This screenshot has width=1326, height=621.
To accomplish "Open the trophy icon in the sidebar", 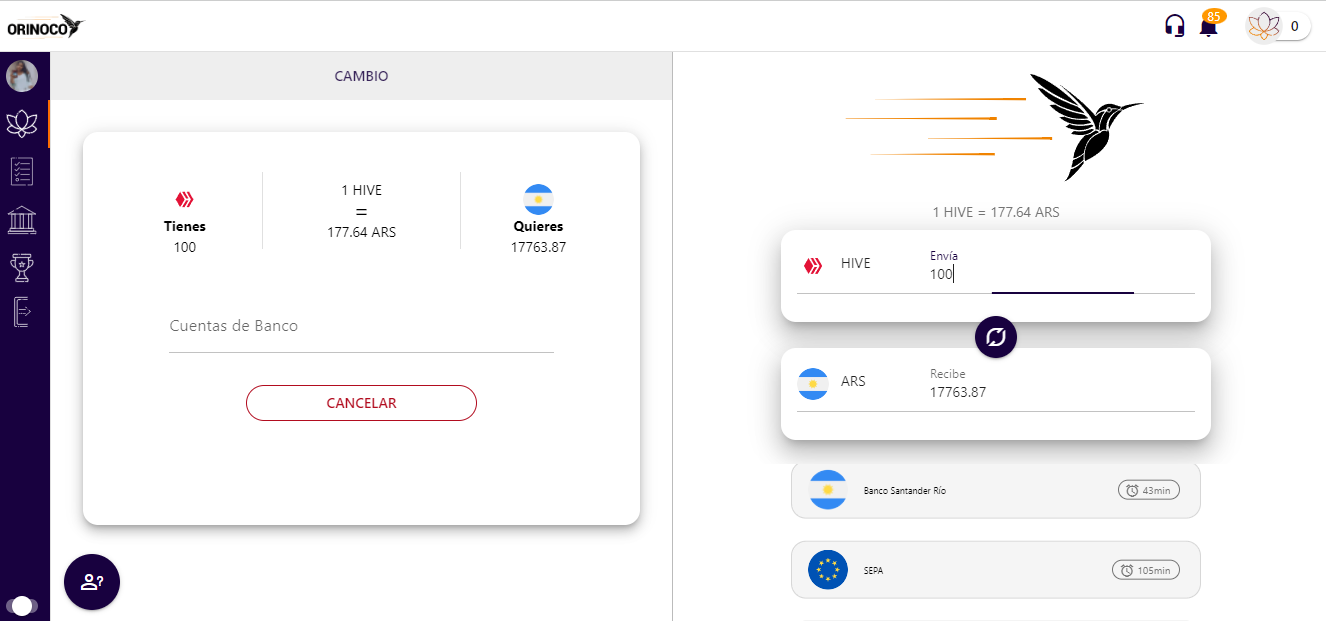I will pos(22,267).
